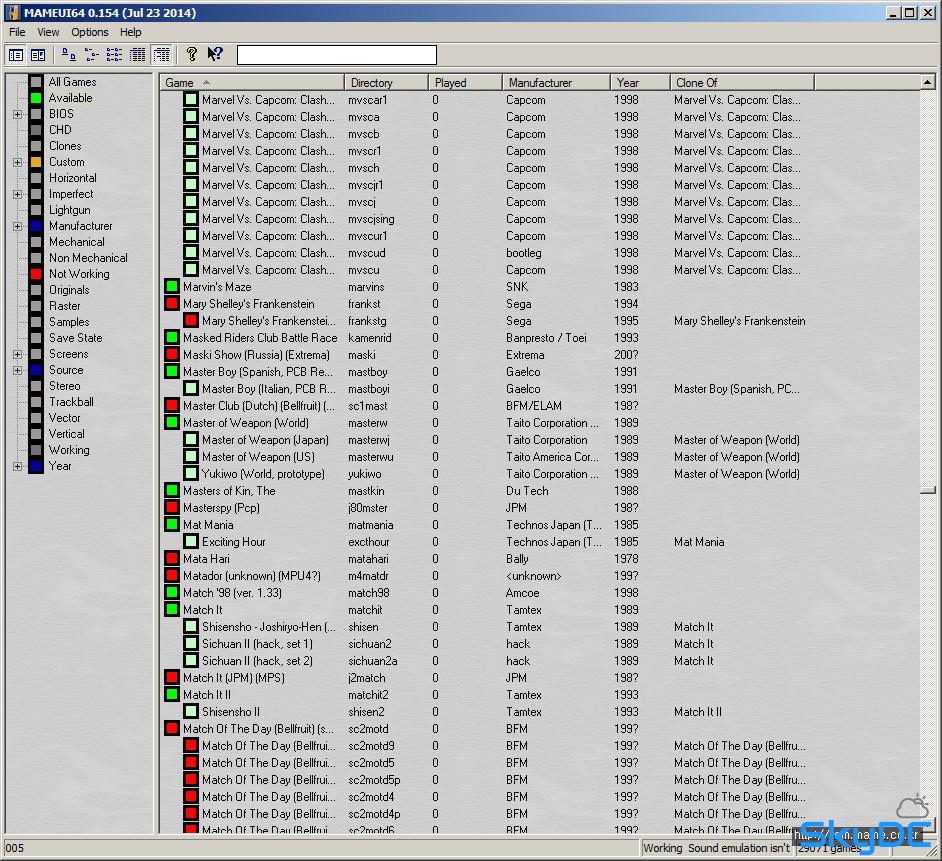The width and height of the screenshot is (942, 861).
Task: Switch to grouped view mode
Action: 162,55
